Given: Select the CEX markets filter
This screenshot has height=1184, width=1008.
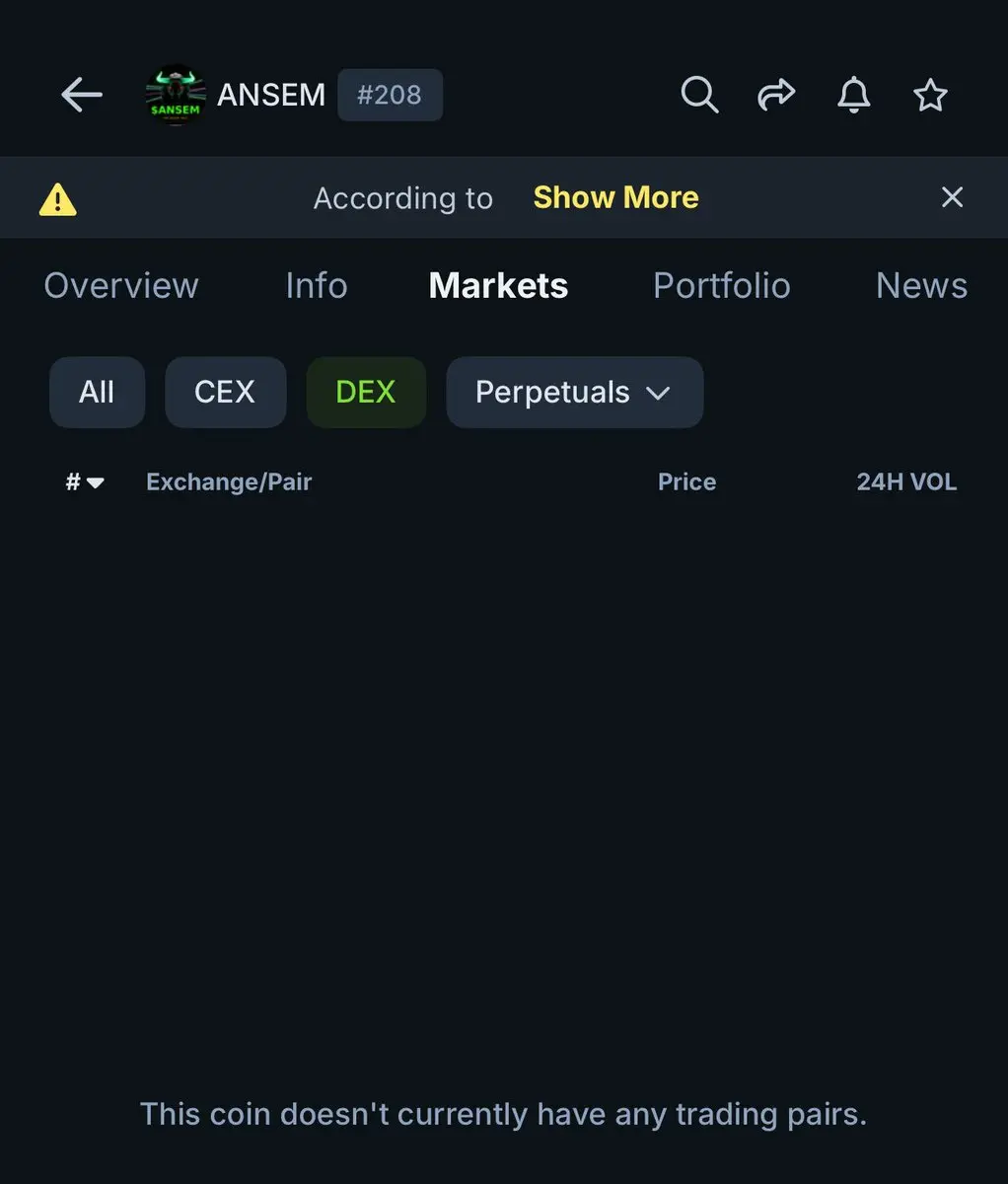Looking at the screenshot, I should pyautogui.click(x=225, y=392).
